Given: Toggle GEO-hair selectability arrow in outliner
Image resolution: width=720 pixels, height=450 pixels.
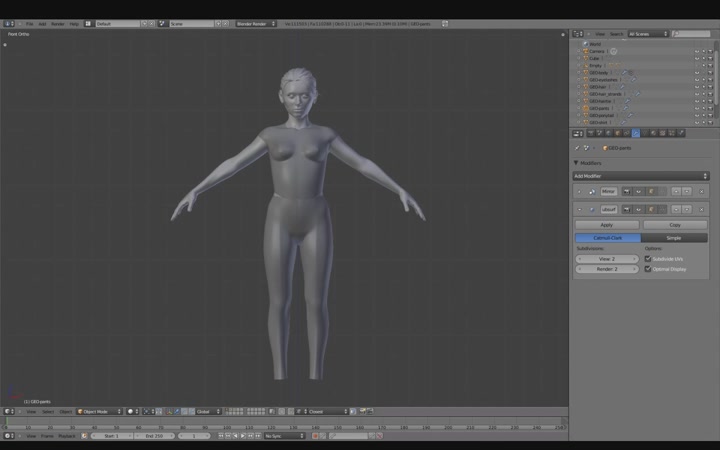Looking at the screenshot, I should click(x=703, y=87).
